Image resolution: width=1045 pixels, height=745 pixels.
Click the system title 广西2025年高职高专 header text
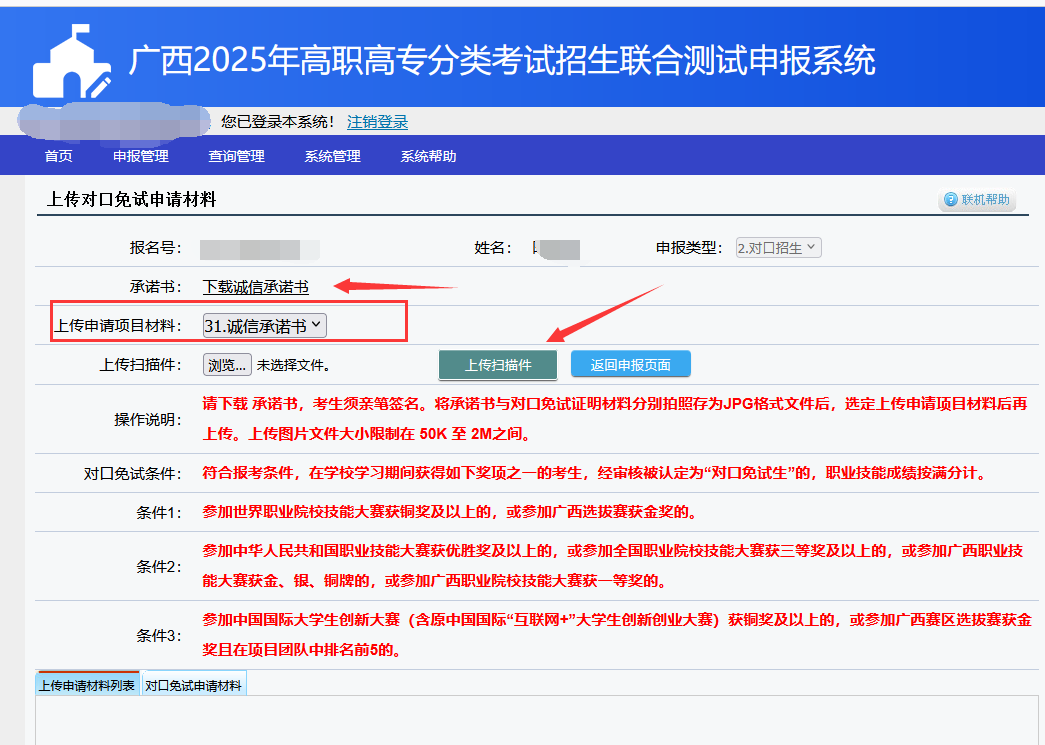[500, 60]
